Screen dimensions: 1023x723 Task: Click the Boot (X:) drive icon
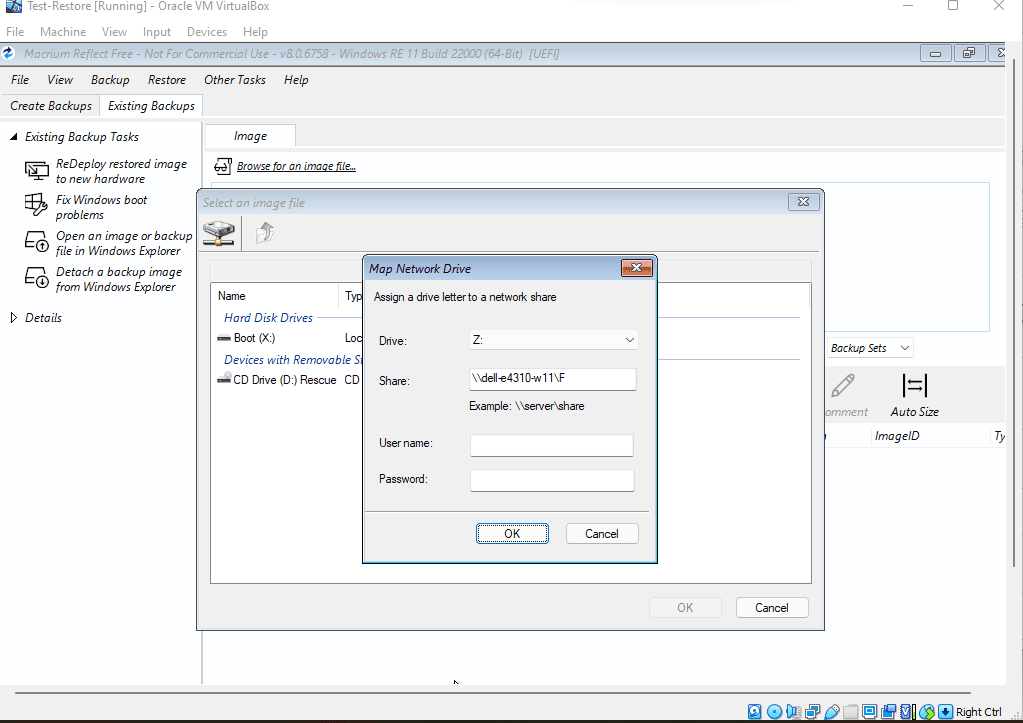click(224, 338)
